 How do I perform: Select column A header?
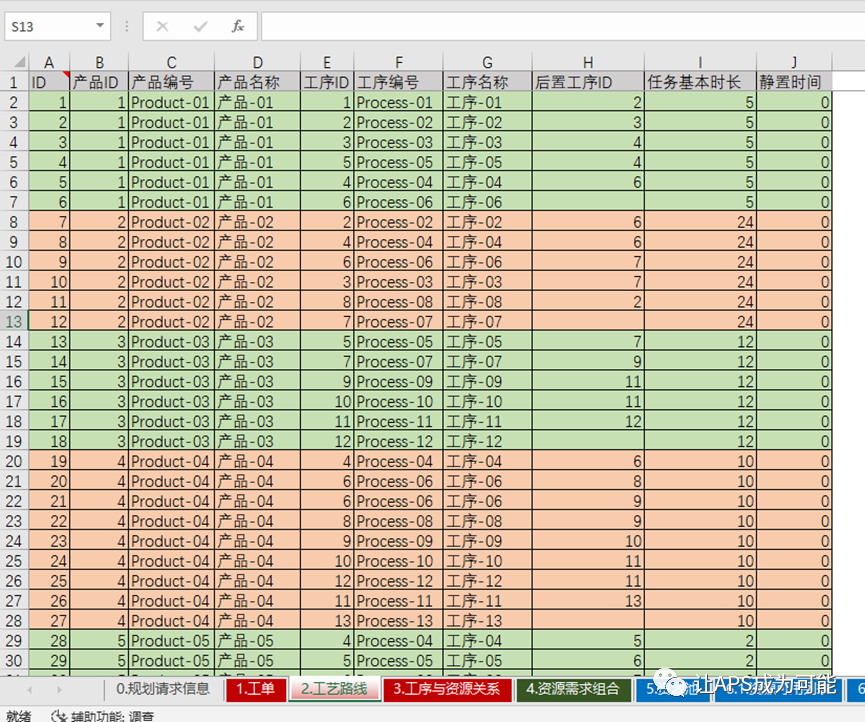pos(49,62)
